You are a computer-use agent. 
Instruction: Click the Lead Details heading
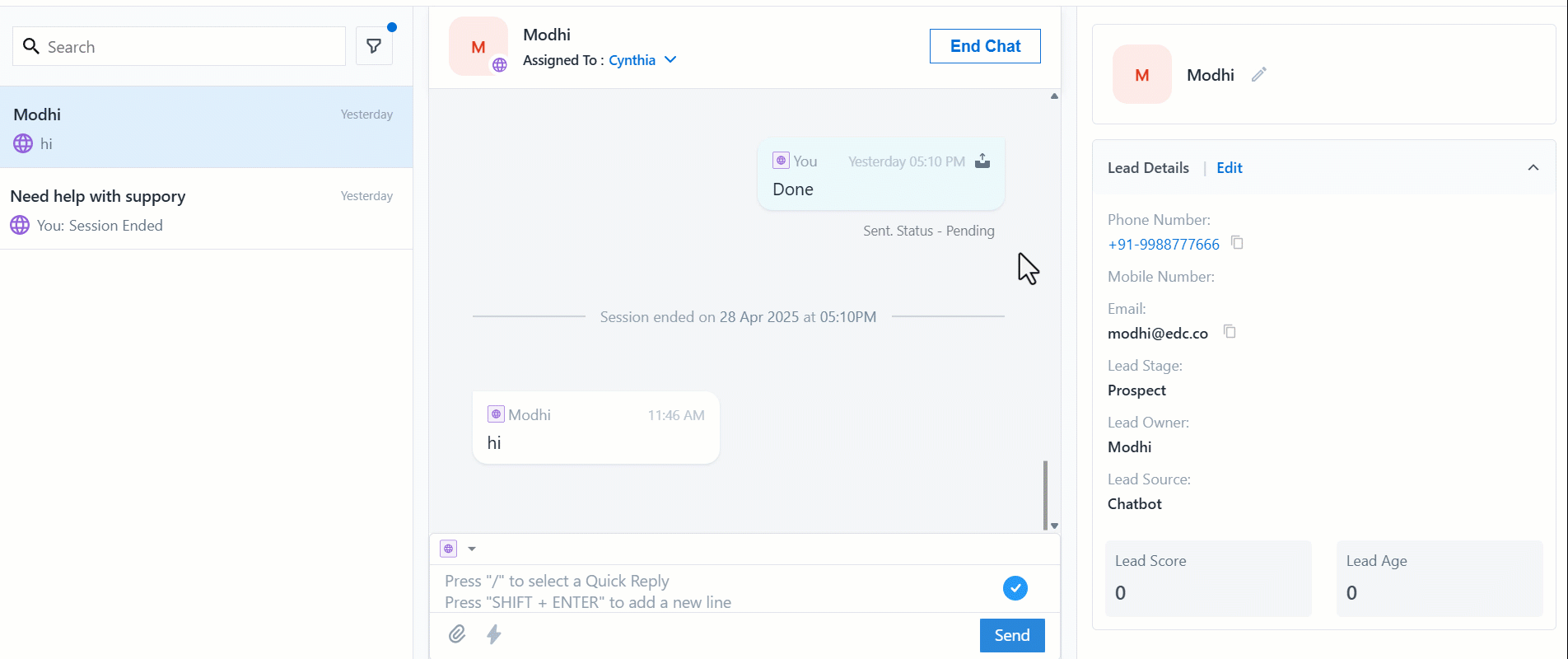(x=1148, y=167)
